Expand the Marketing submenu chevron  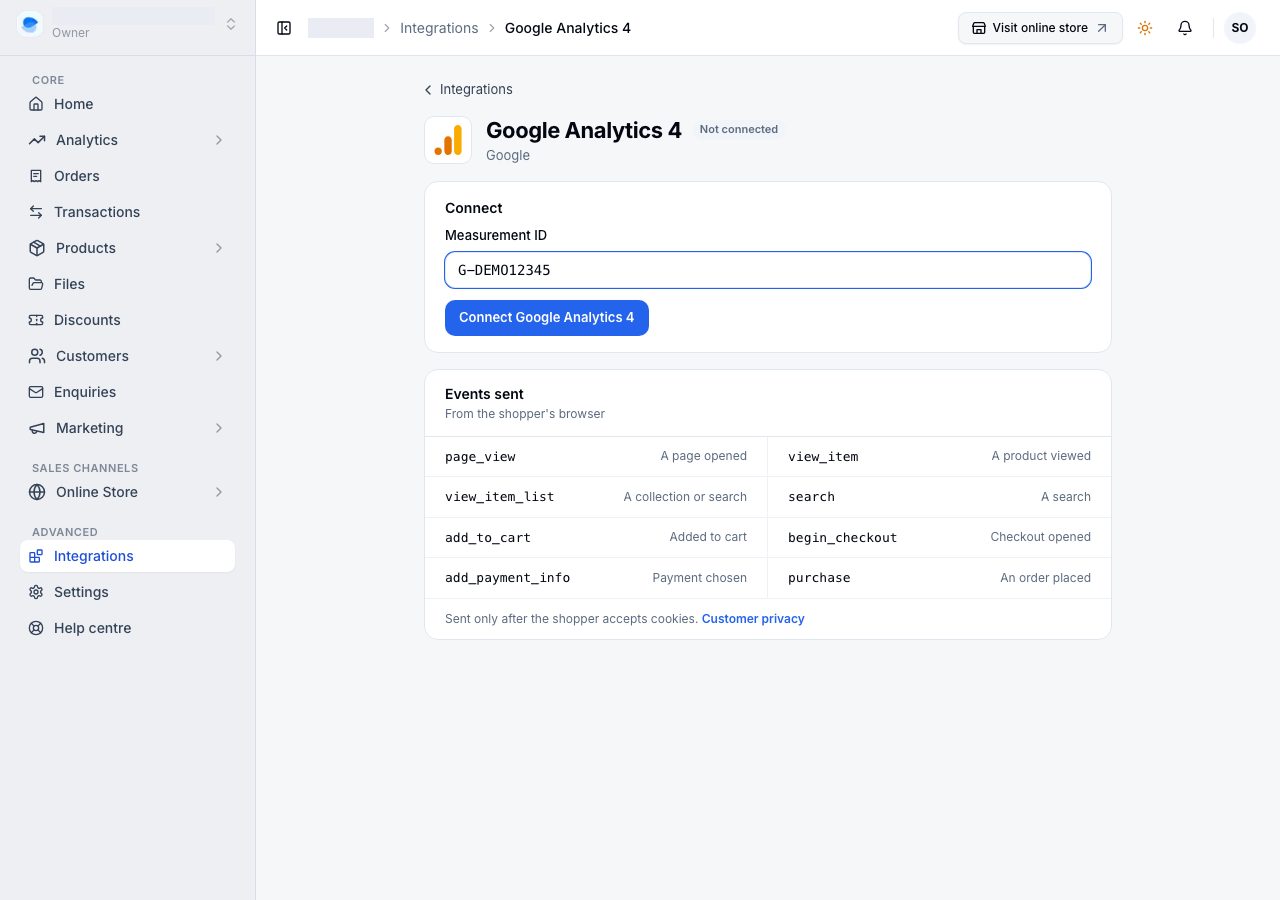pos(219,428)
